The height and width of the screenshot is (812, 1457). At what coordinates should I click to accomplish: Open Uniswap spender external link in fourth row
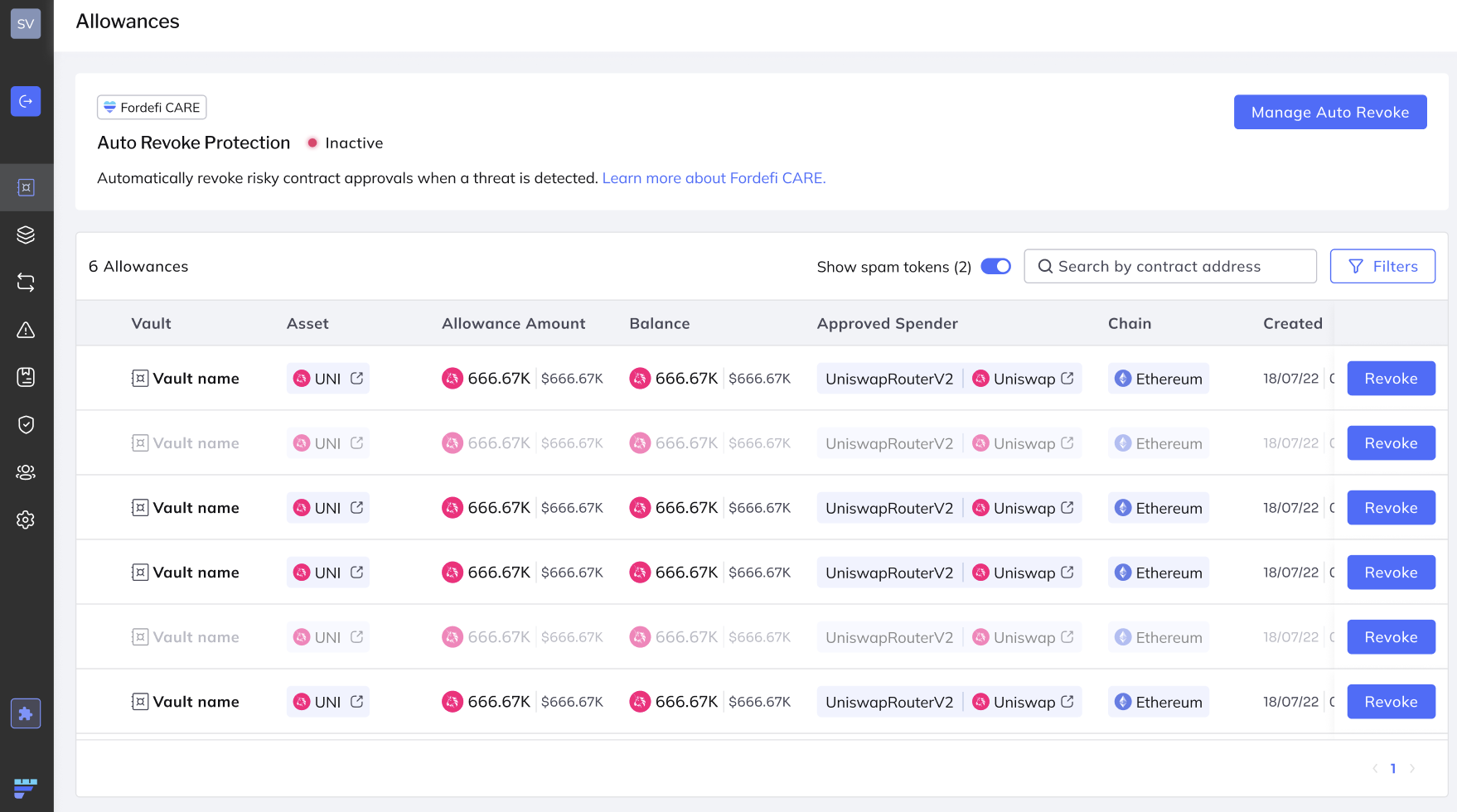pyautogui.click(x=1067, y=572)
